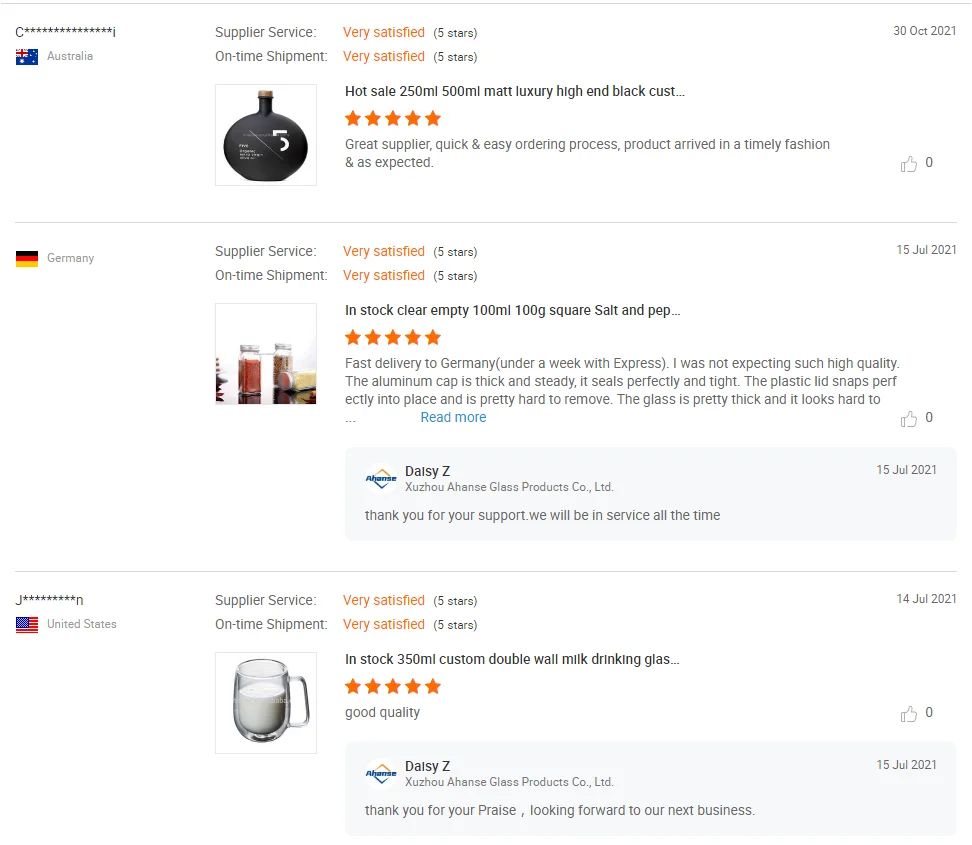Click star rating of the black bottle review
The image size is (972, 845).
point(393,119)
